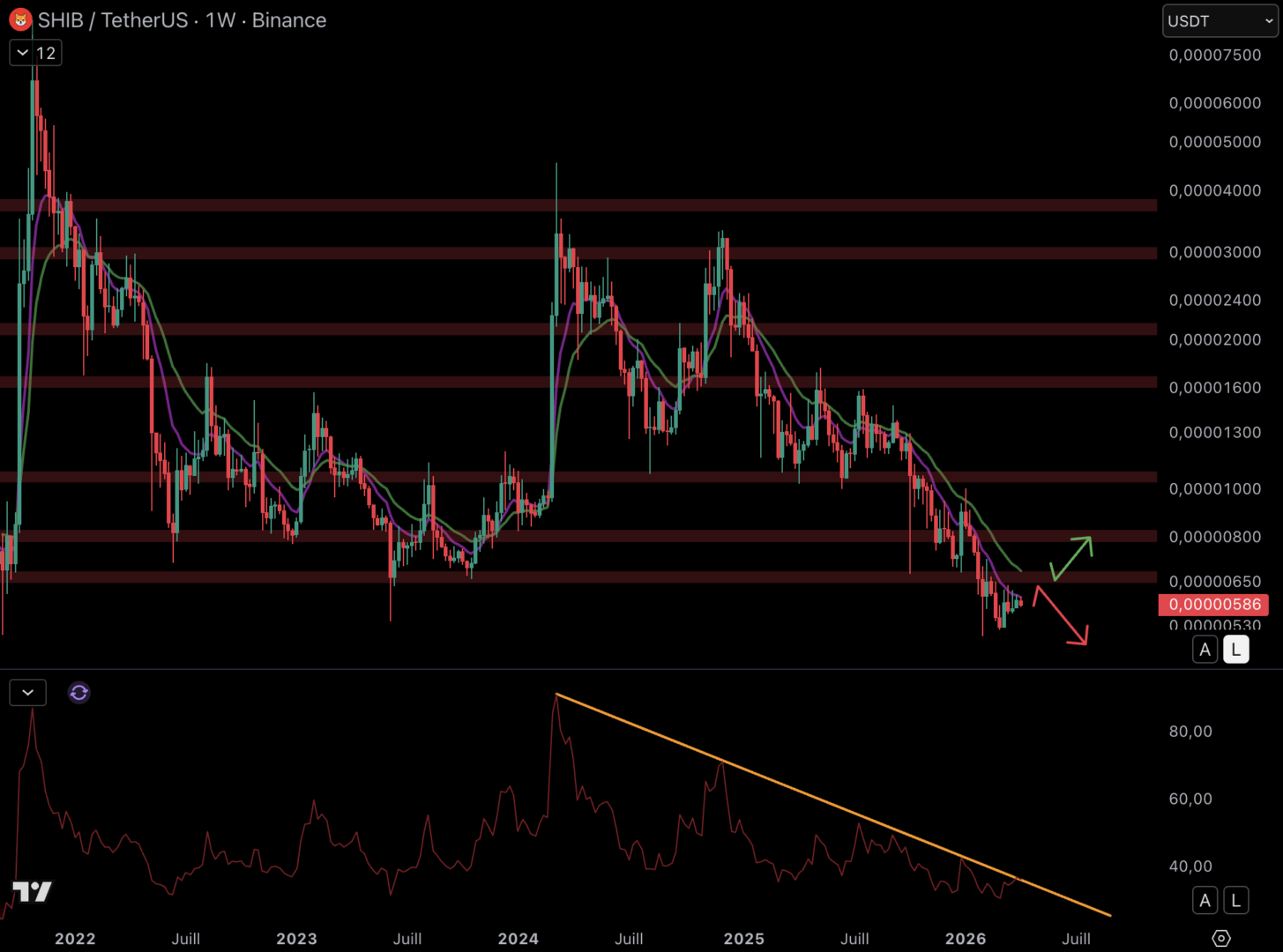This screenshot has height=952, width=1283.
Task: Click the purple refresh icon in indicator pane
Action: [78, 693]
